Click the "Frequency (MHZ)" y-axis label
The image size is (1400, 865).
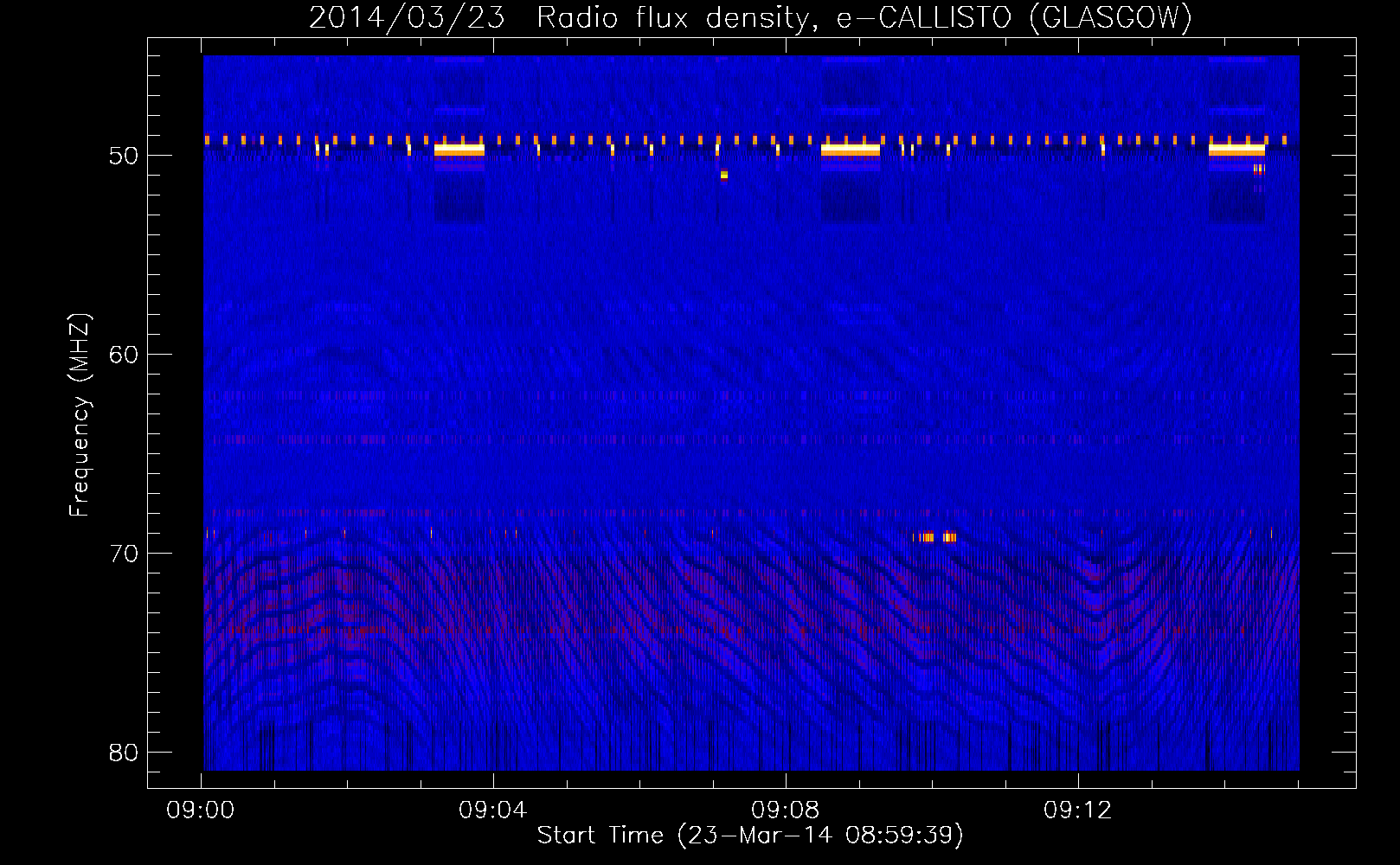pyautogui.click(x=80, y=415)
